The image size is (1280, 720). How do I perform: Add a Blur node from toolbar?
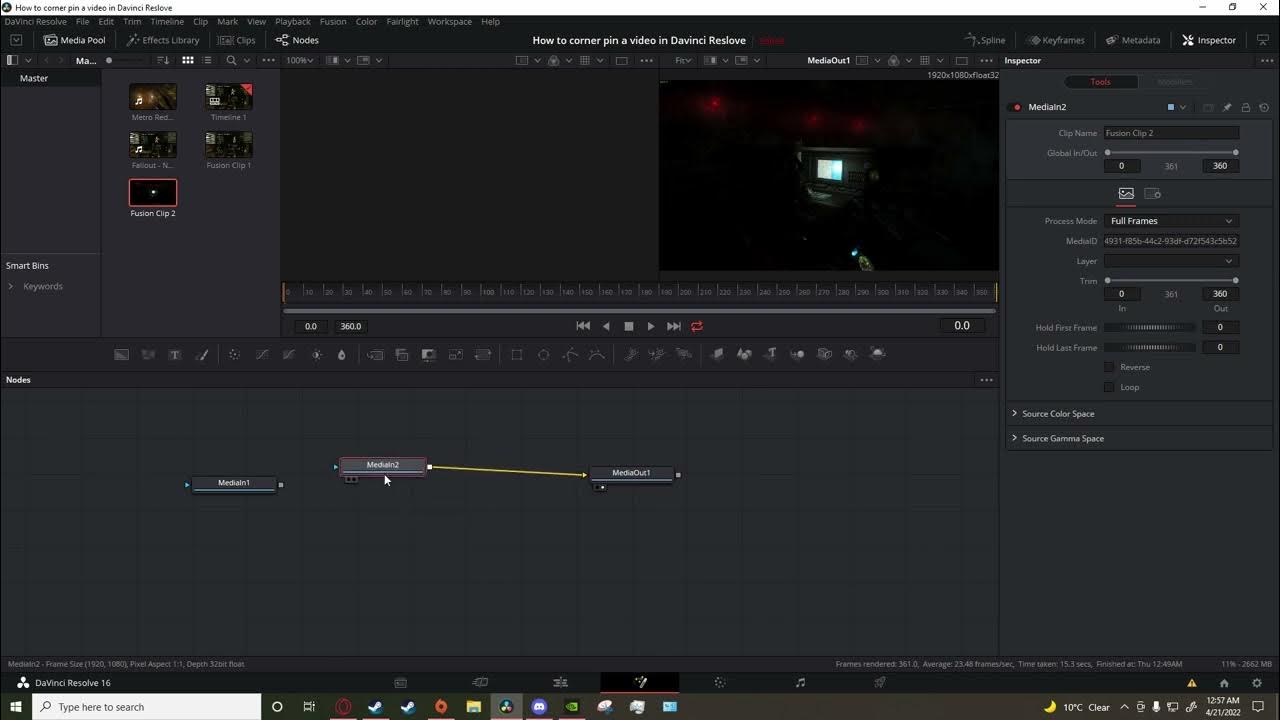point(342,354)
